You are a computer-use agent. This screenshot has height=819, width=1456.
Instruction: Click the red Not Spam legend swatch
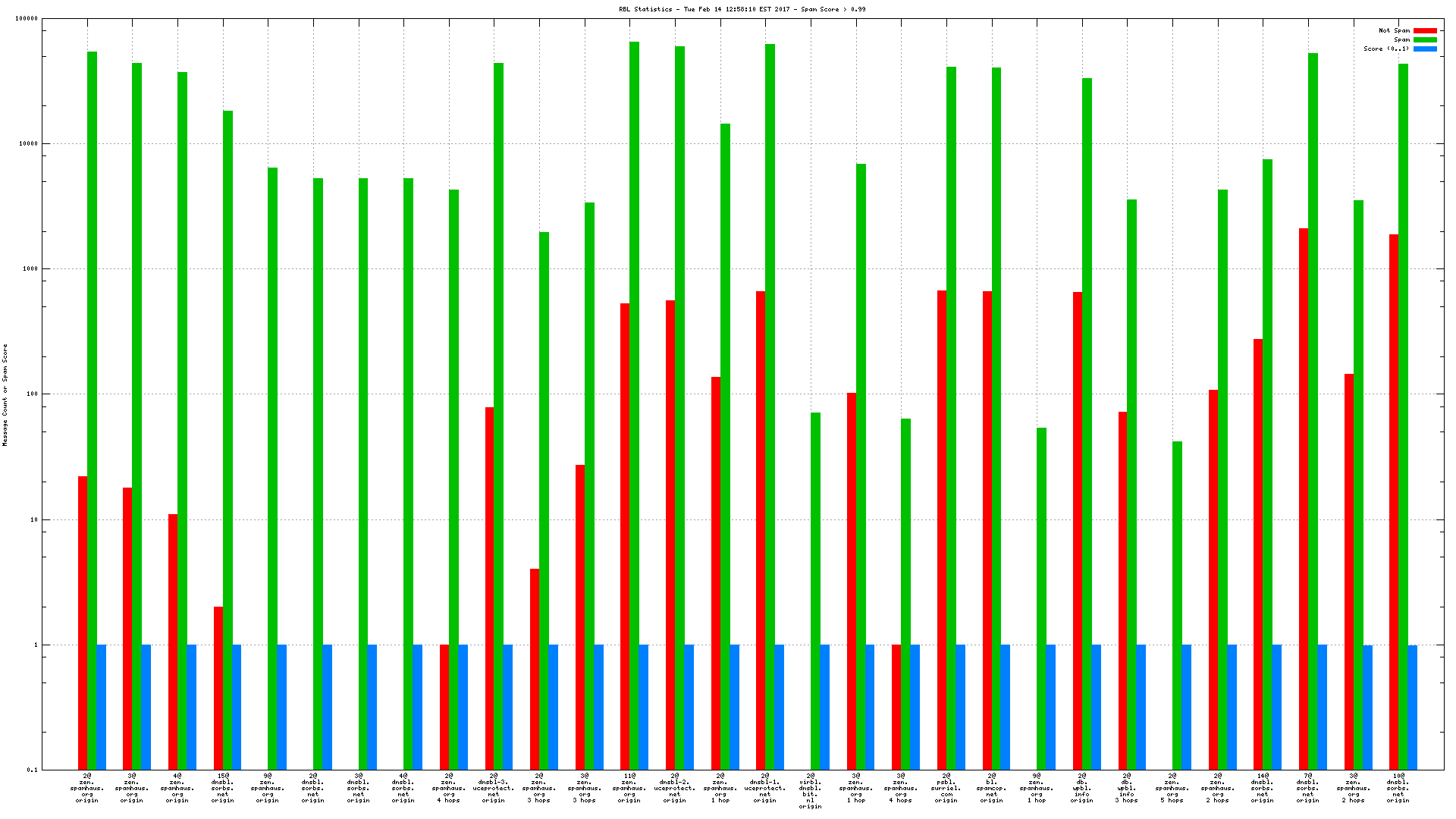coord(1425,31)
